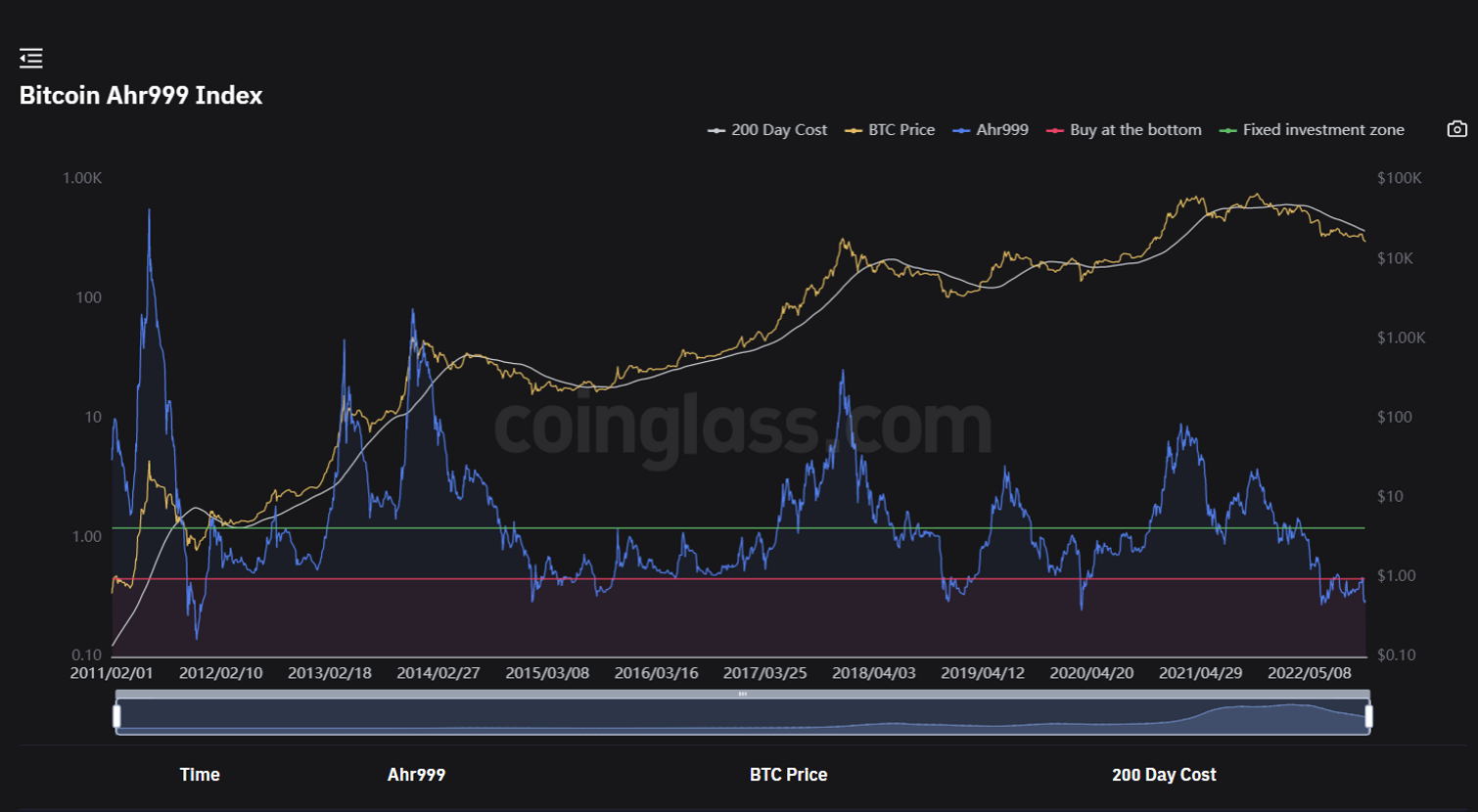
Task: Click the center grip of the timeline navigator
Action: click(x=741, y=693)
